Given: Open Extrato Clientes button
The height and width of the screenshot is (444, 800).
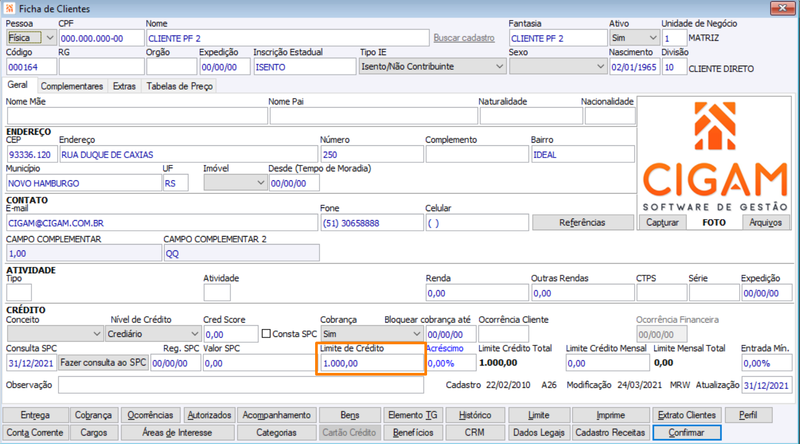Looking at the screenshot, I should 687,415.
